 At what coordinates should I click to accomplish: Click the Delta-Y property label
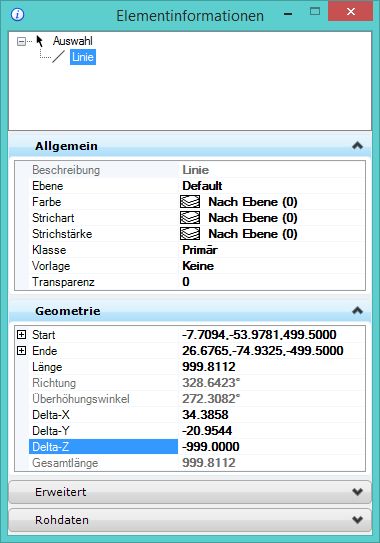click(51, 431)
